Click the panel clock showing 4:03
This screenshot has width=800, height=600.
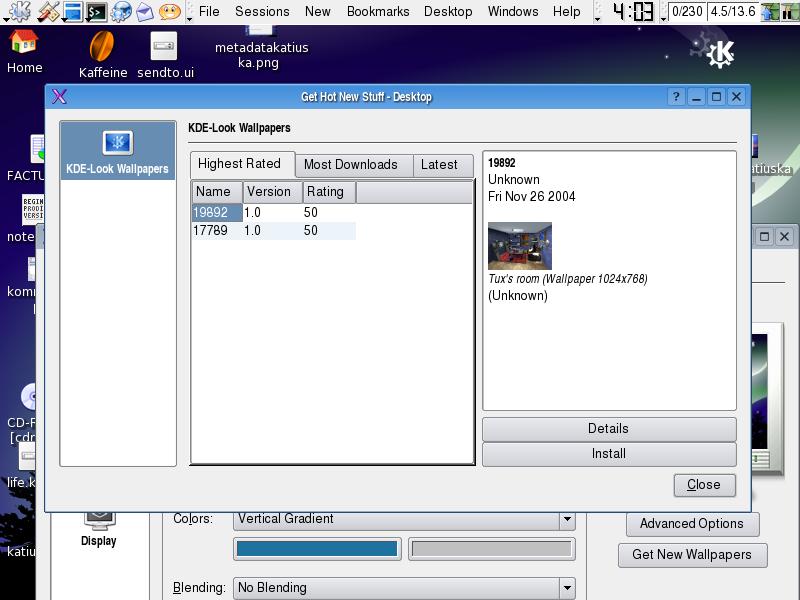coord(633,11)
